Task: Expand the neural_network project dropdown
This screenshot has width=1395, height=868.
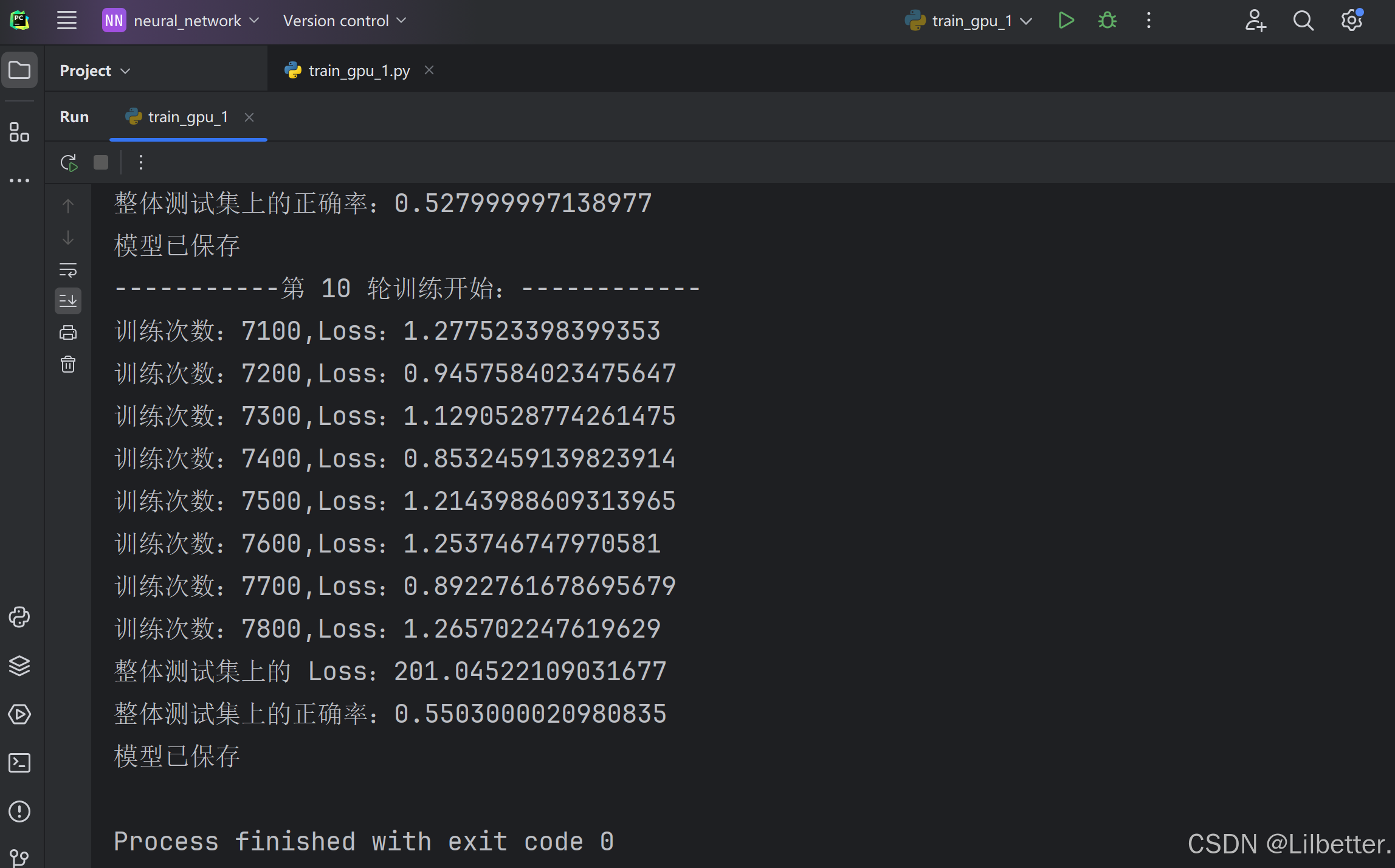Action: click(181, 21)
